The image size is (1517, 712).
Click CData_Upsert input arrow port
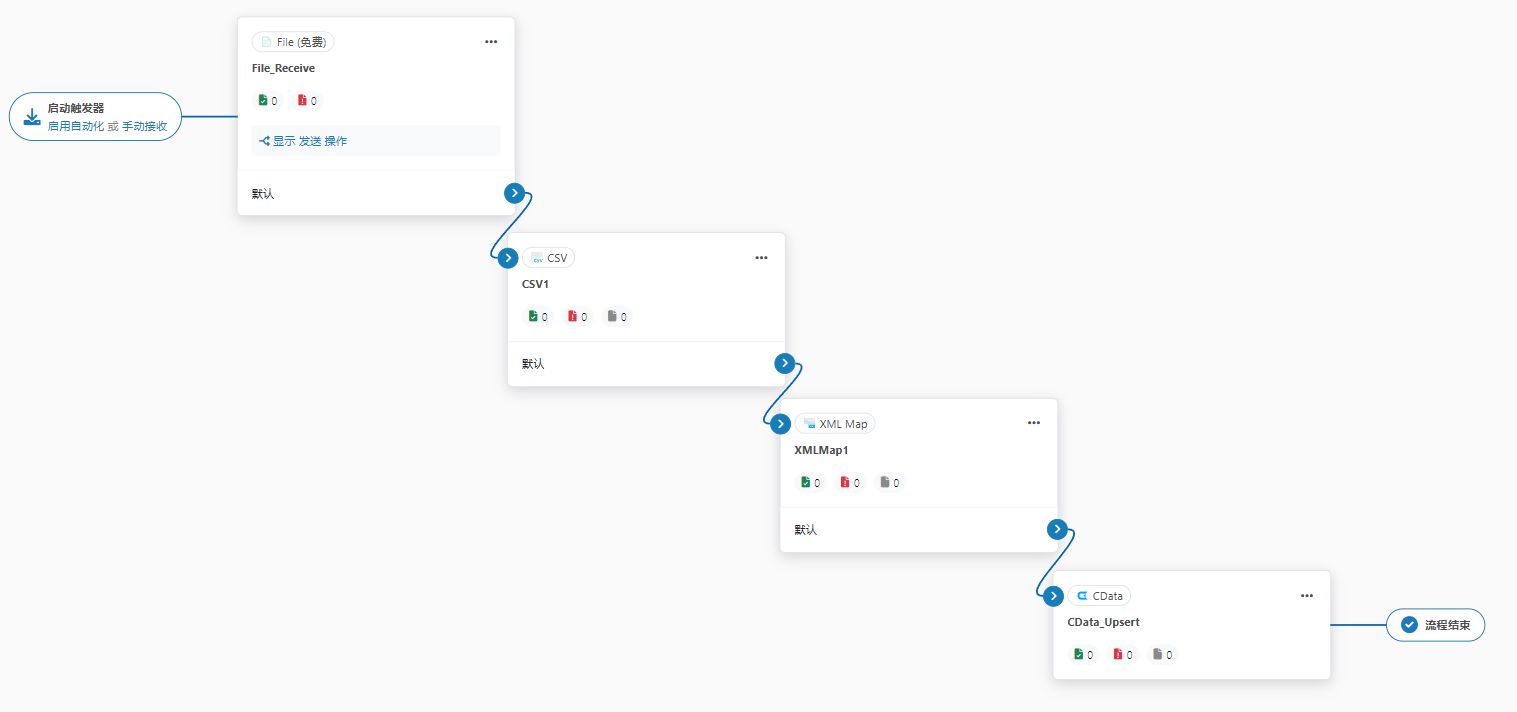1053,596
